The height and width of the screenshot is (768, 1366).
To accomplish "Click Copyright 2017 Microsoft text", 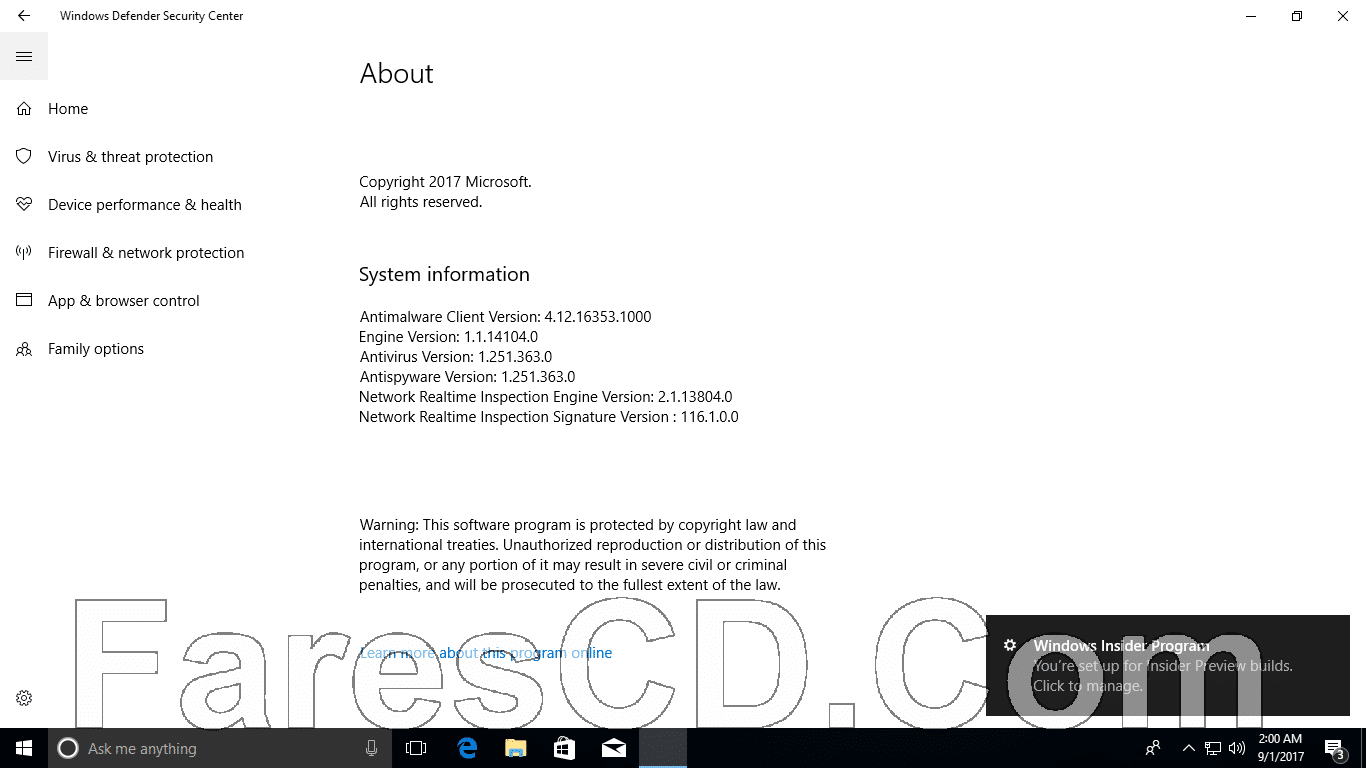I will 445,182.
